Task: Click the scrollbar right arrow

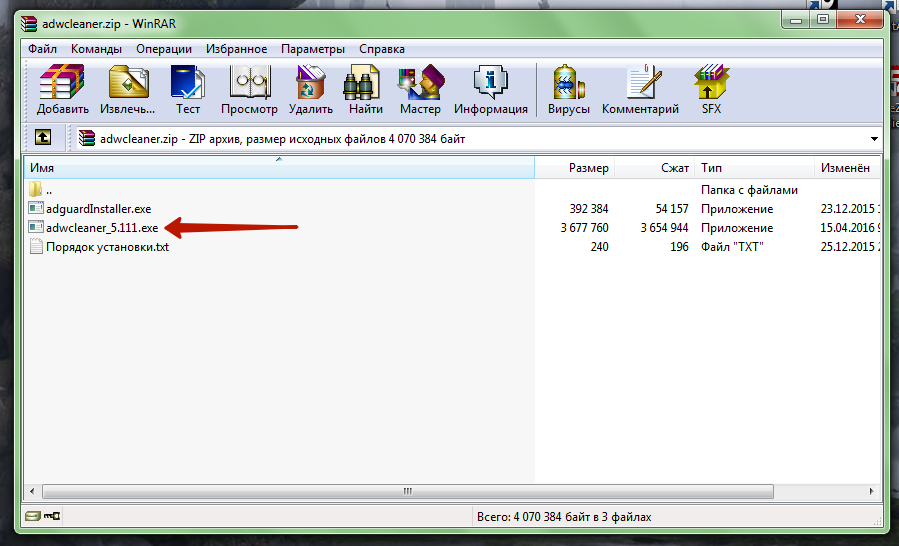Action: point(871,492)
